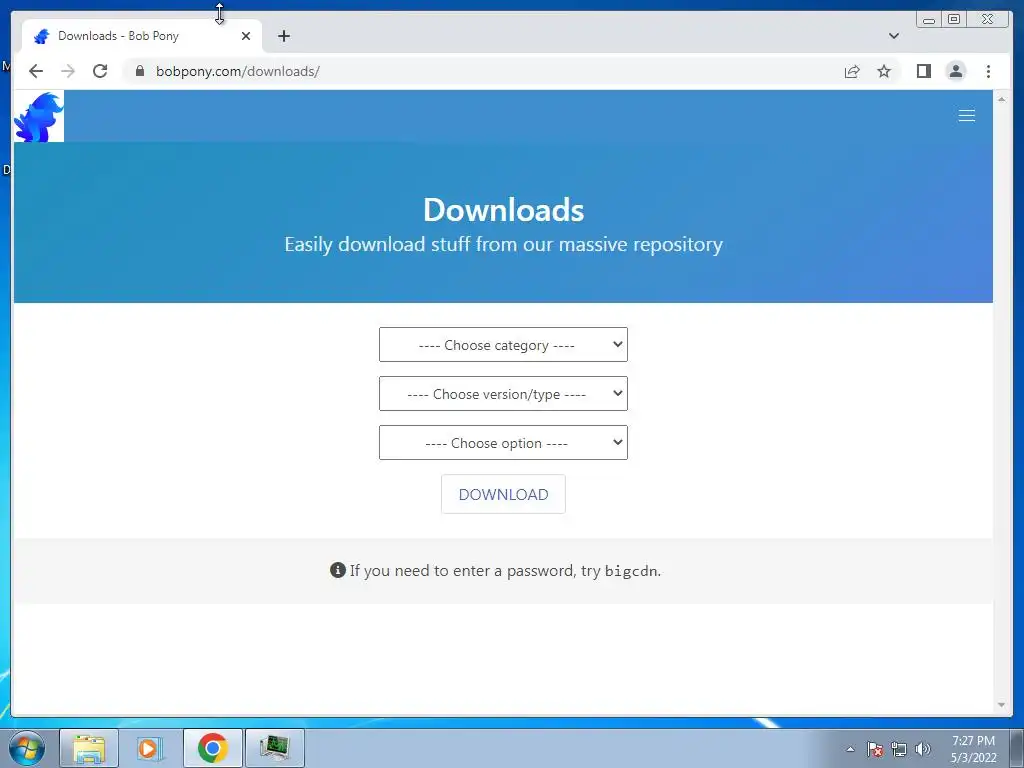Open the Chrome side panel
This screenshot has width=1024, height=768.
(x=923, y=71)
